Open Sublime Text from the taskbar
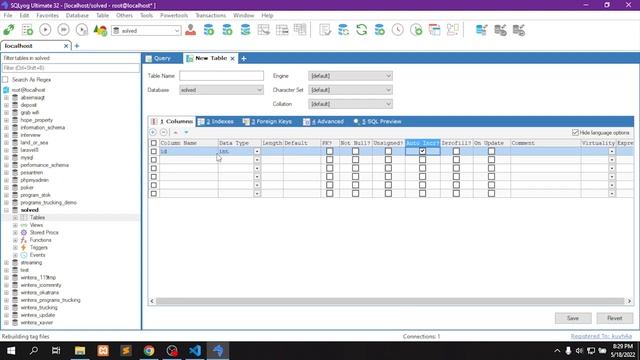 pos(126,351)
